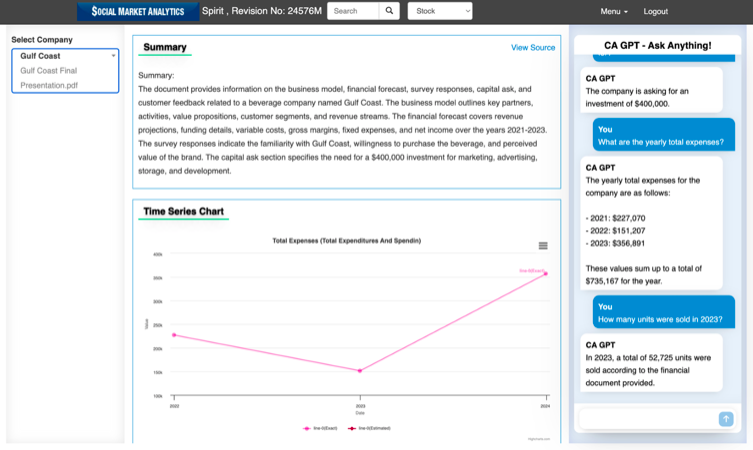Focus the Search input field

click(353, 11)
